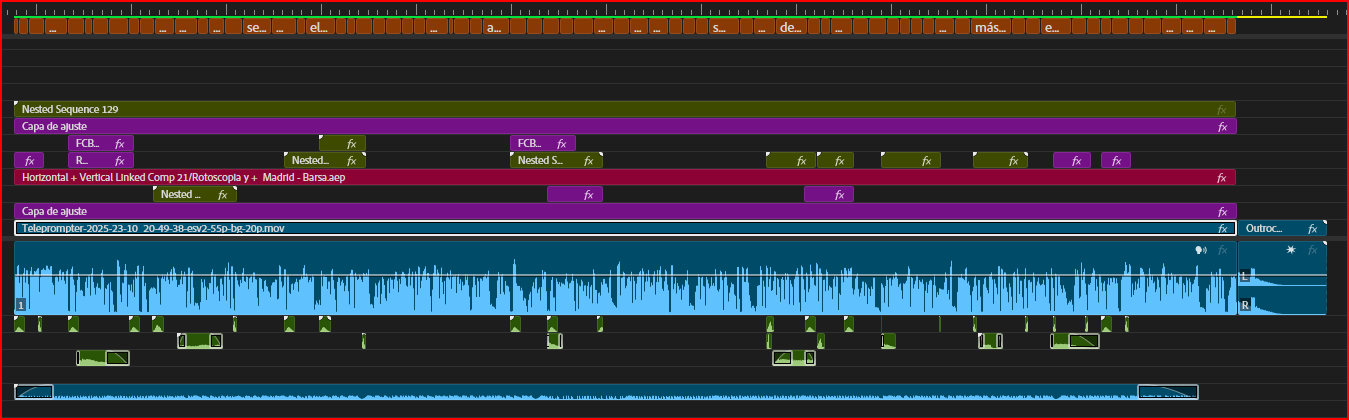Image resolution: width=1349 pixels, height=420 pixels.
Task: Select the Outroc... video clip
Action: pyautogui.click(x=1283, y=228)
